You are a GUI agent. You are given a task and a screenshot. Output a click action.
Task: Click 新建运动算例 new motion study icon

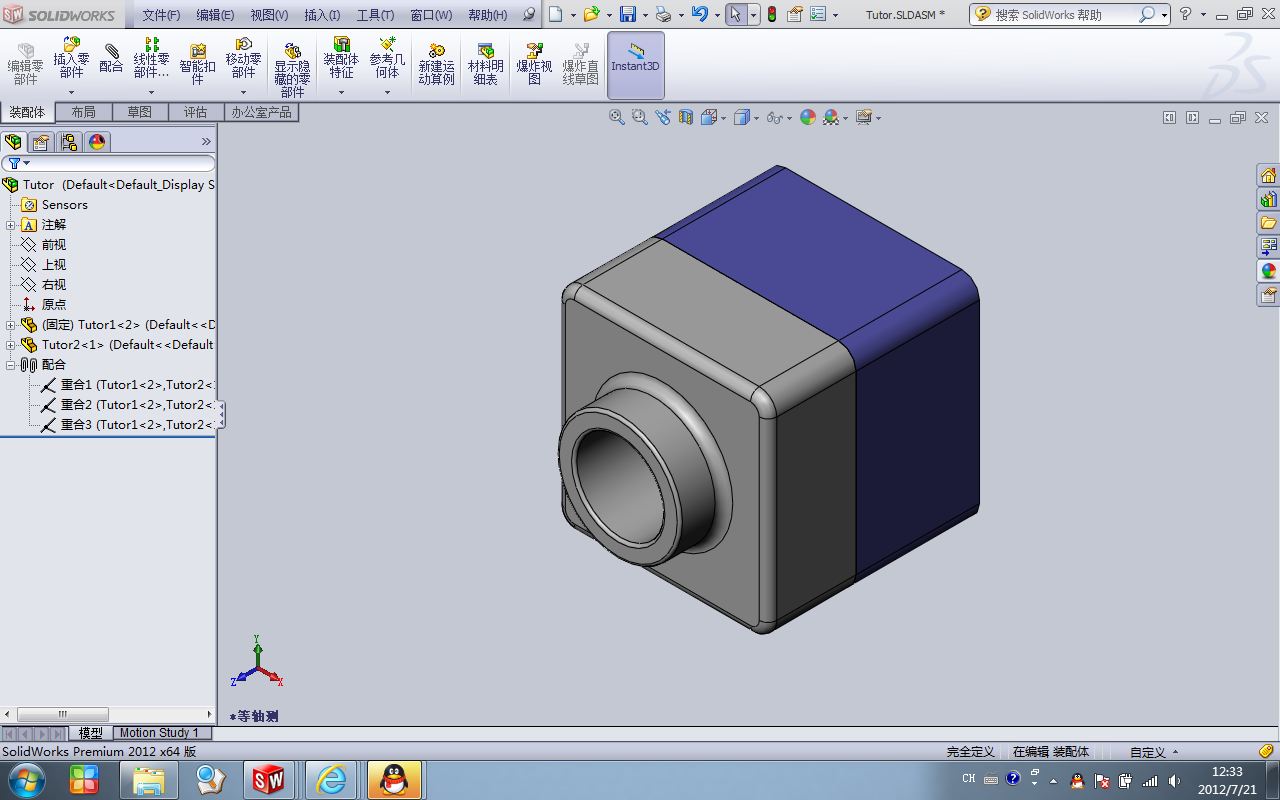point(436,64)
